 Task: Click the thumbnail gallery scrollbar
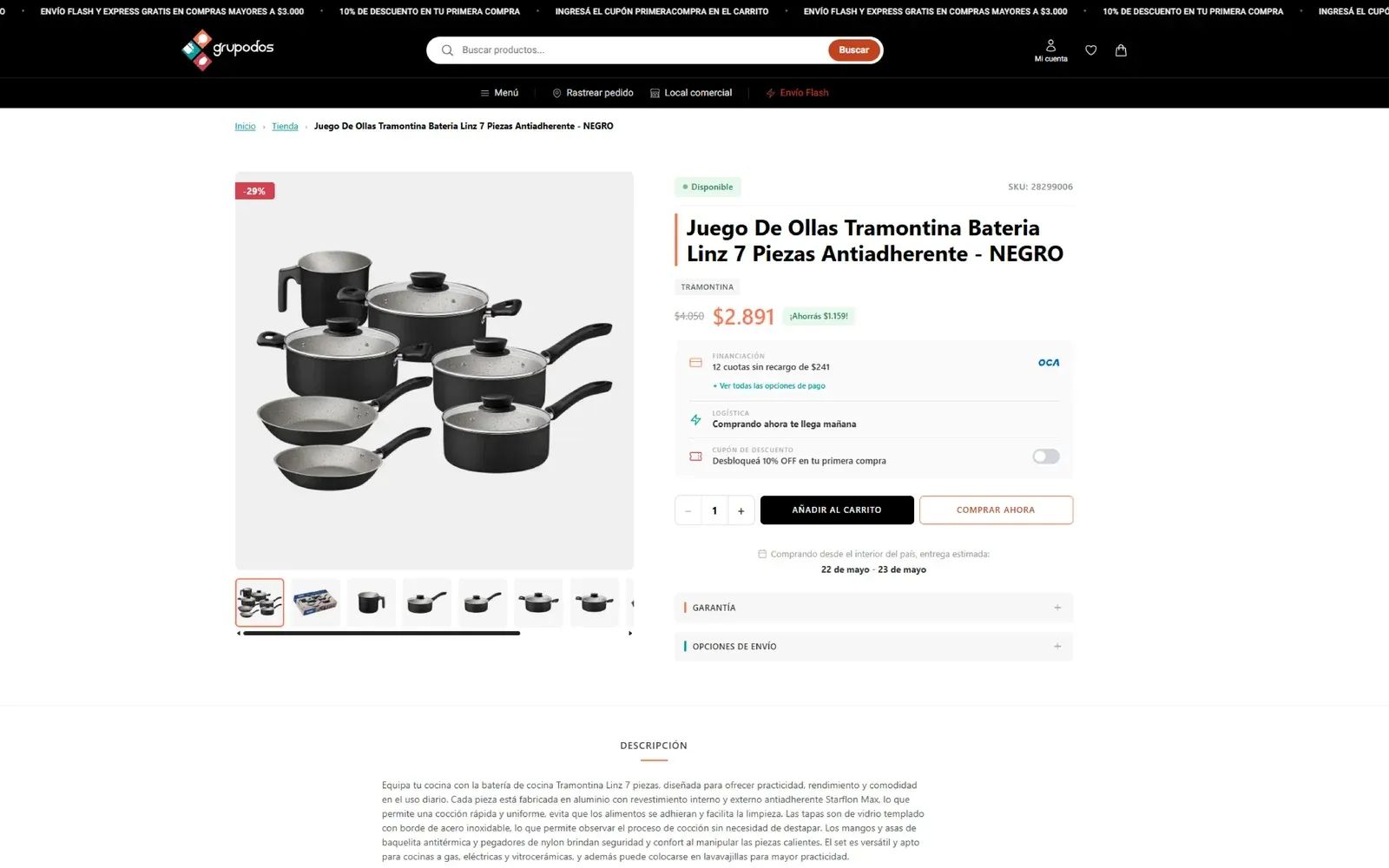pyautogui.click(x=382, y=634)
